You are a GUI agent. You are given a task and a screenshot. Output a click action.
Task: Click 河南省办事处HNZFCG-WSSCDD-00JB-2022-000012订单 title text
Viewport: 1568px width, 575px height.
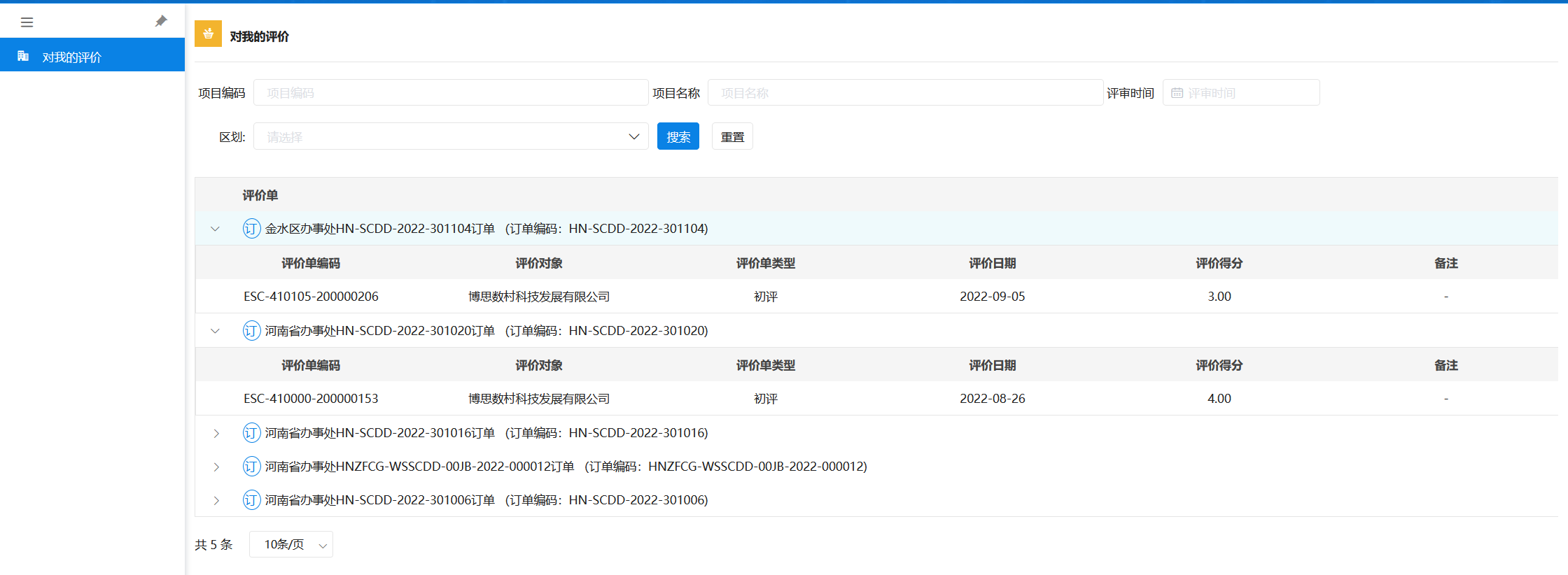tap(420, 467)
